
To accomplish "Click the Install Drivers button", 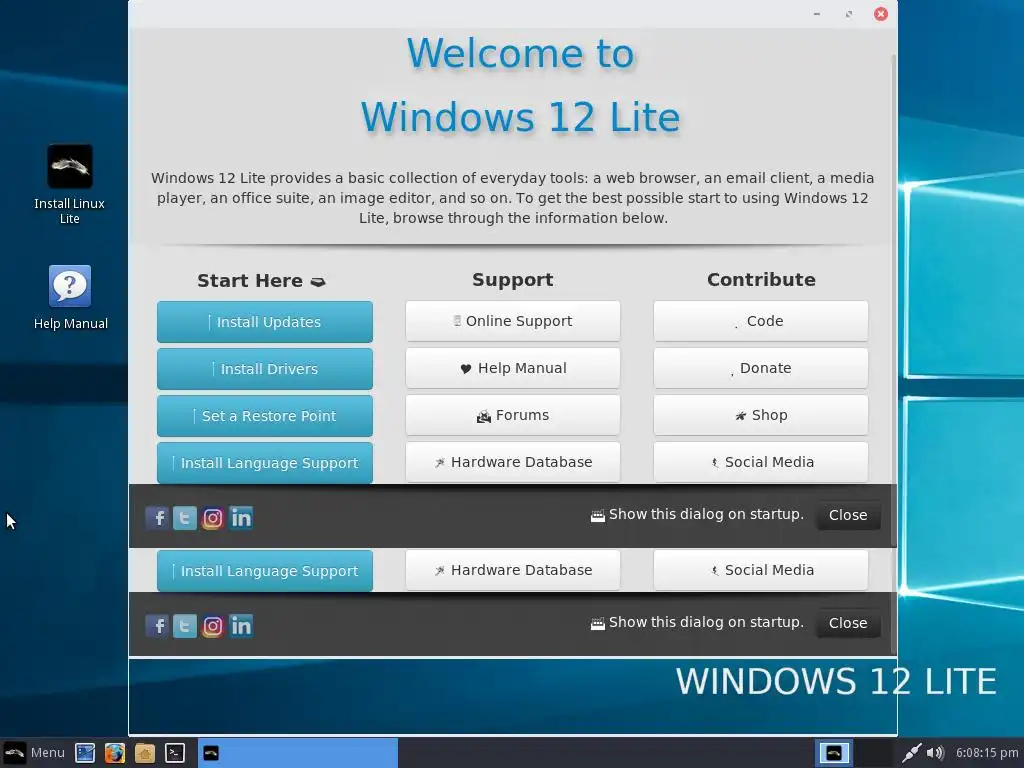I will click(x=264, y=369).
